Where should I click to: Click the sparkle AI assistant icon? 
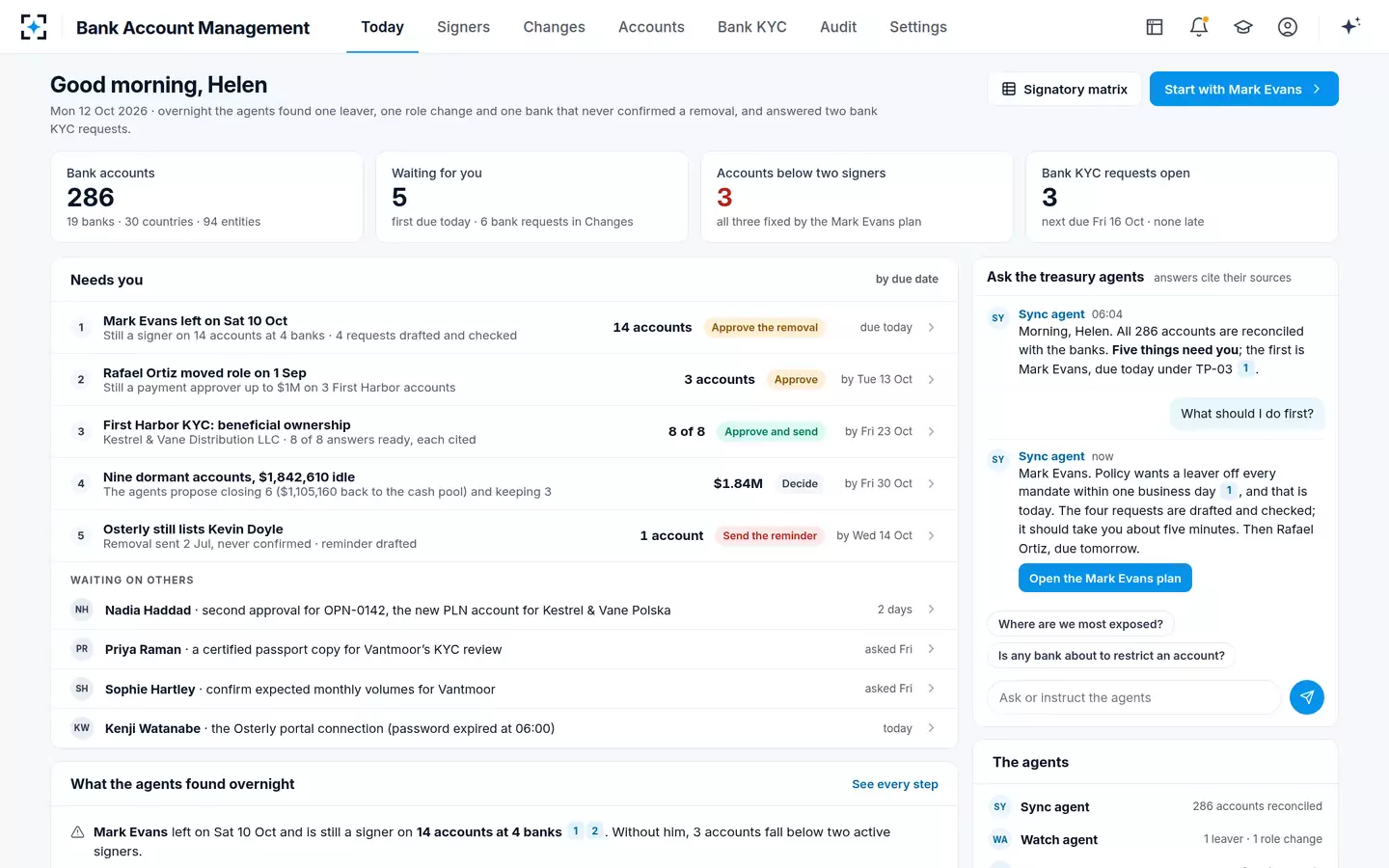point(1350,26)
